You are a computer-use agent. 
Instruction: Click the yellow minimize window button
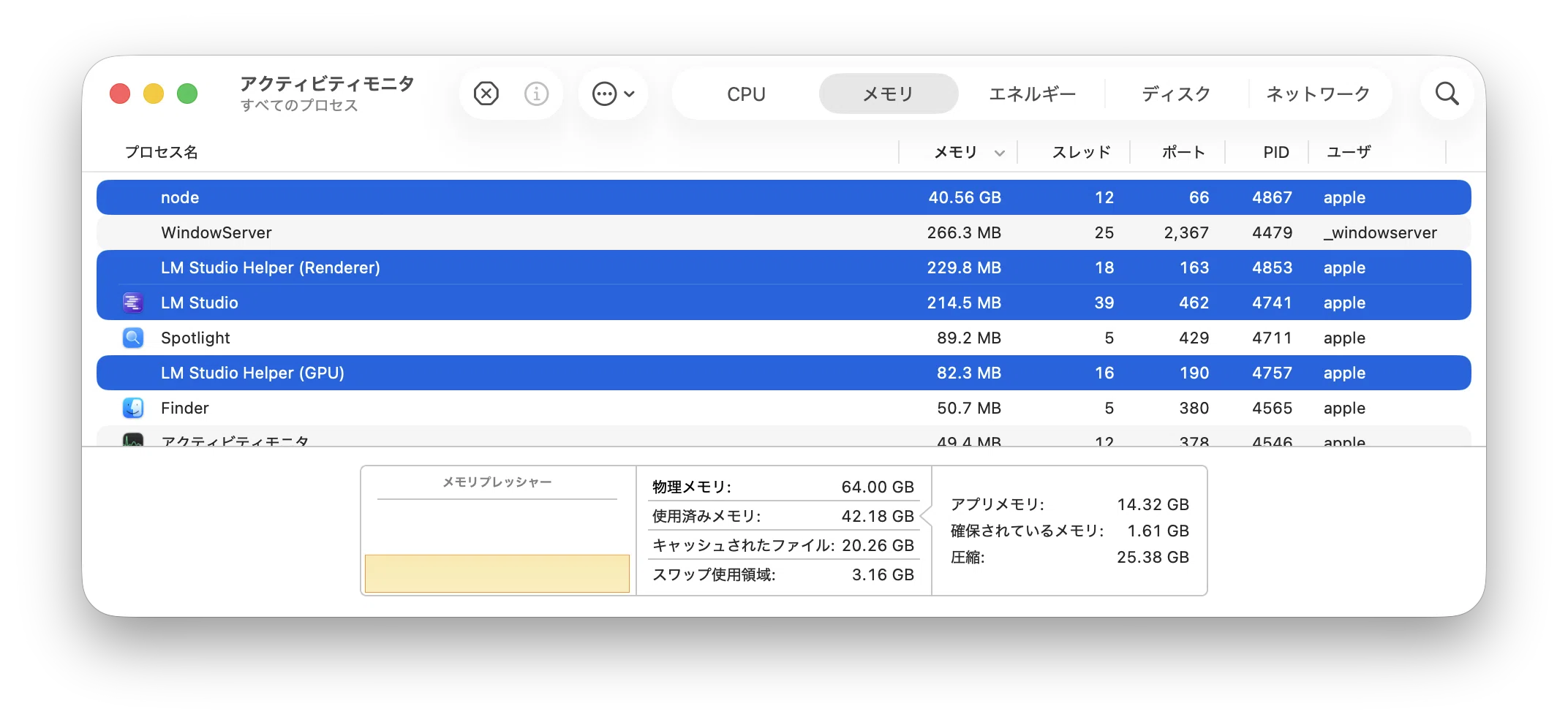click(154, 94)
